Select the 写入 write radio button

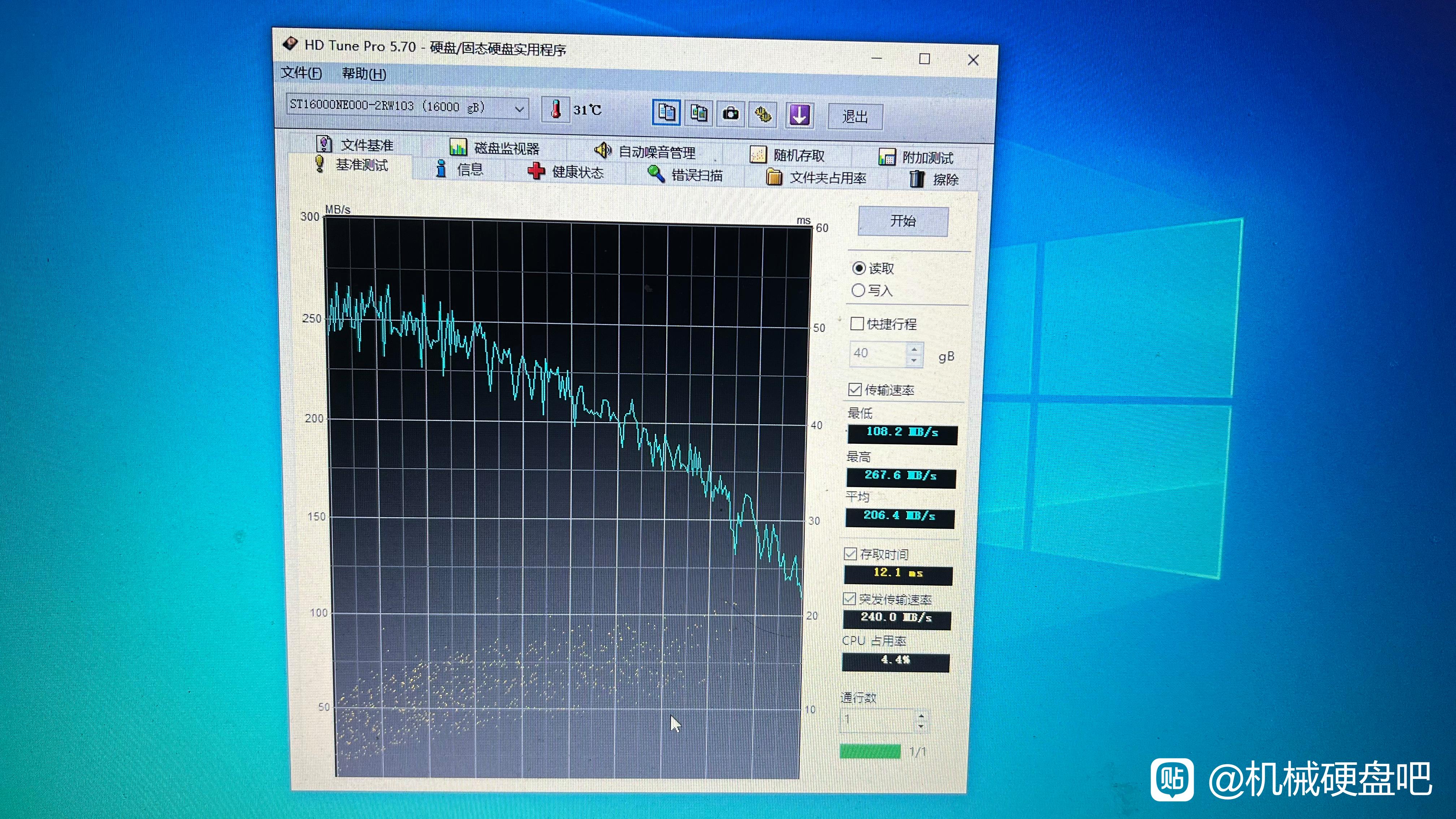(x=858, y=291)
